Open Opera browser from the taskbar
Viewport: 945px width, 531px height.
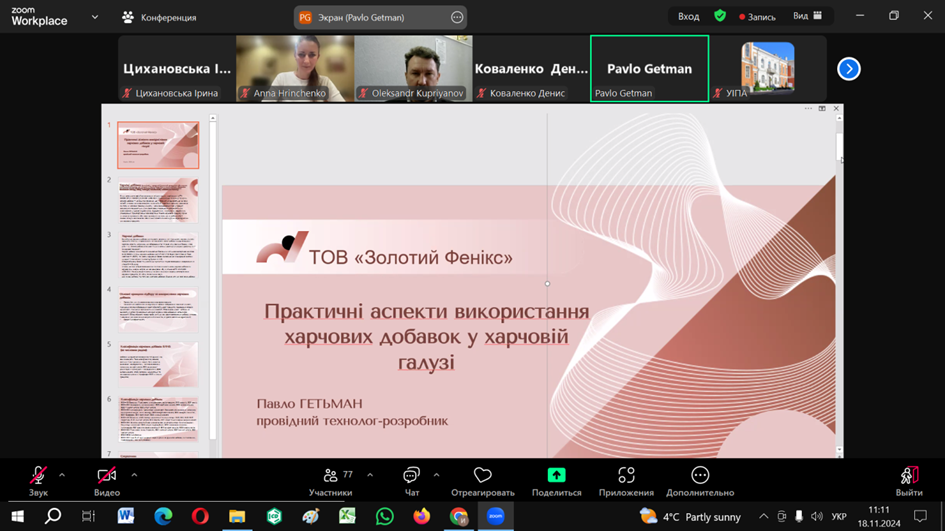click(200, 517)
